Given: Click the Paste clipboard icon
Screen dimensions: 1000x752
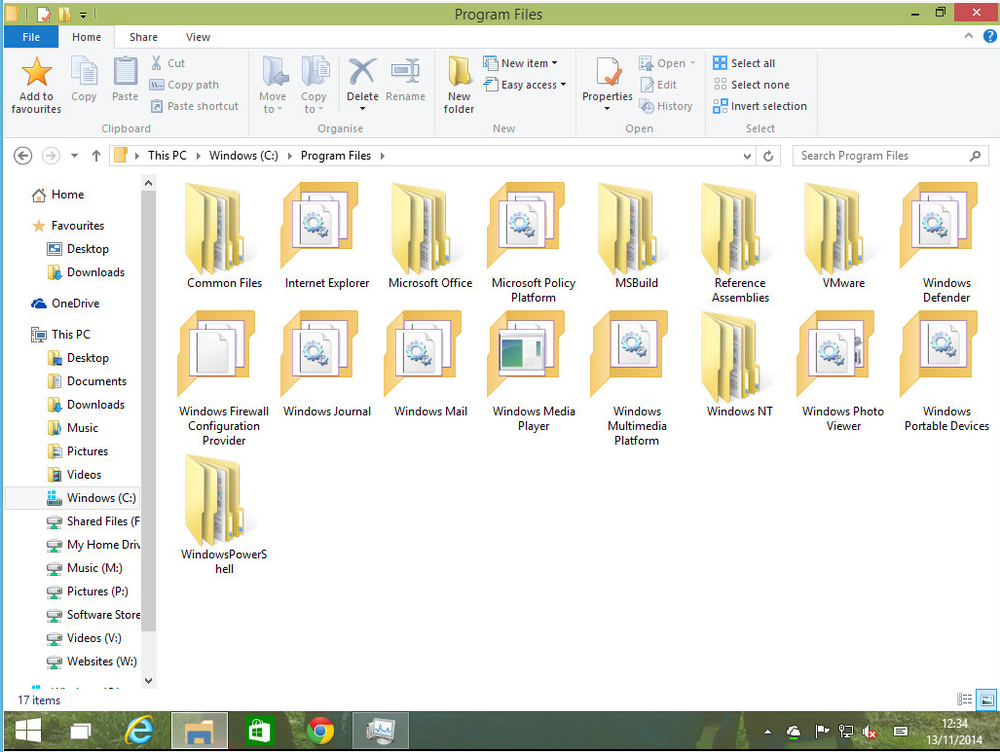Looking at the screenshot, I should [x=125, y=71].
